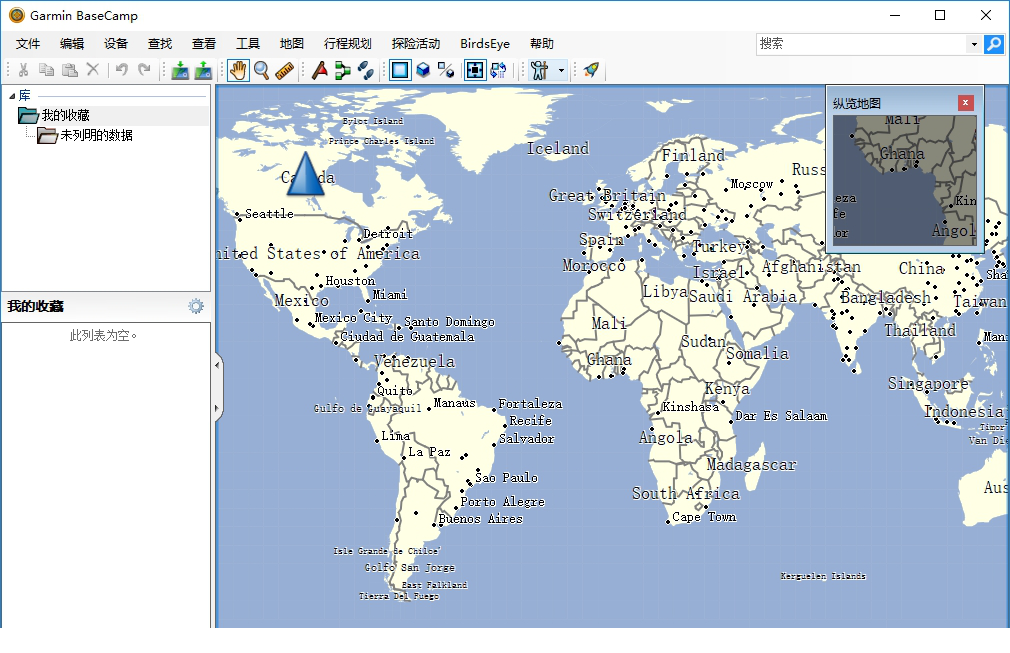Open the 查看 menu
1010x653 pixels.
[x=204, y=44]
